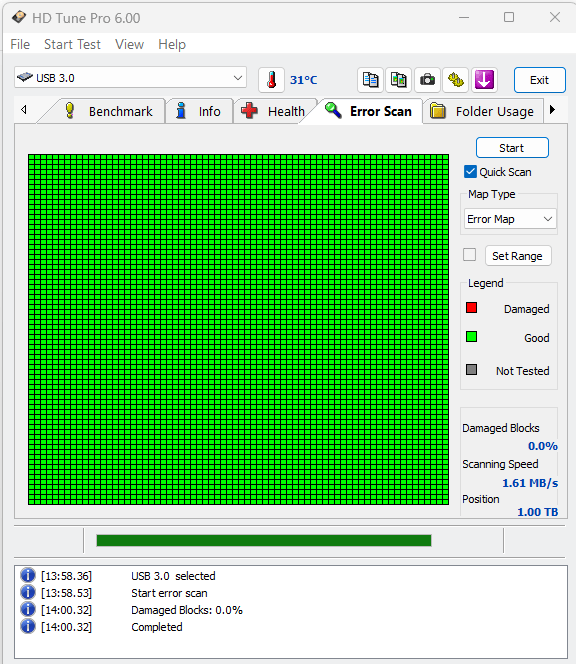Enable the checkbox beside Set Range
Screen dimensions: 576x664
[x=469, y=255]
